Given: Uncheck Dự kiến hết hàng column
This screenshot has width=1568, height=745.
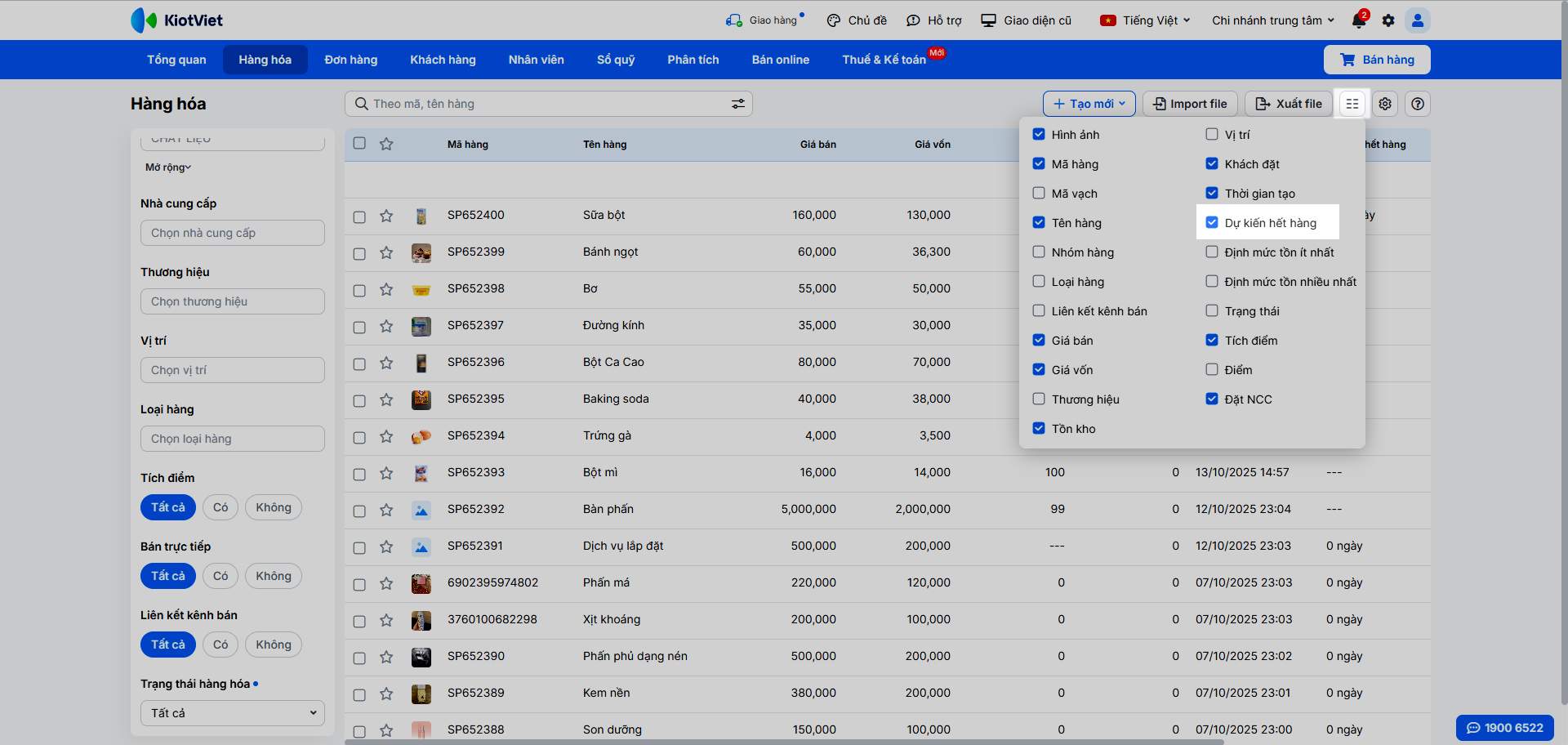Looking at the screenshot, I should tap(1212, 222).
